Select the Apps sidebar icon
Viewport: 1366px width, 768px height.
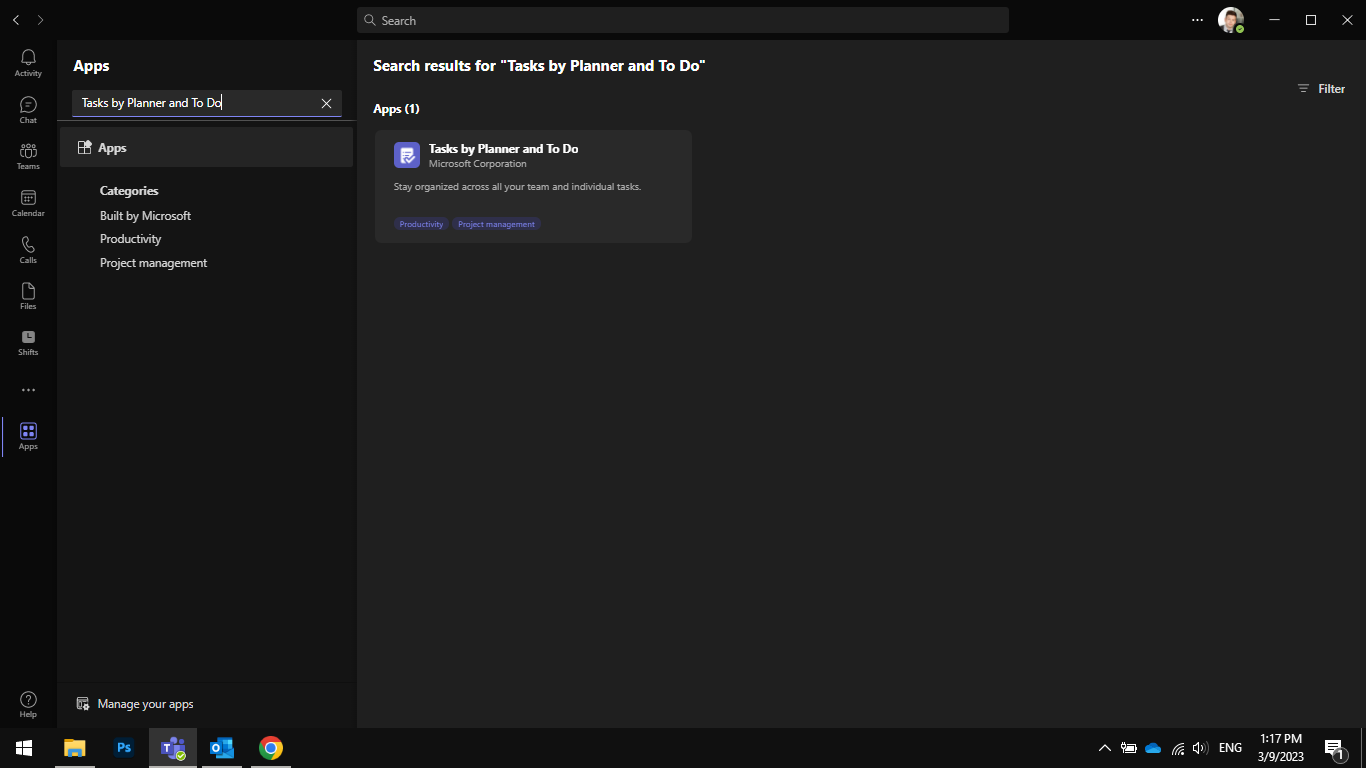[28, 436]
